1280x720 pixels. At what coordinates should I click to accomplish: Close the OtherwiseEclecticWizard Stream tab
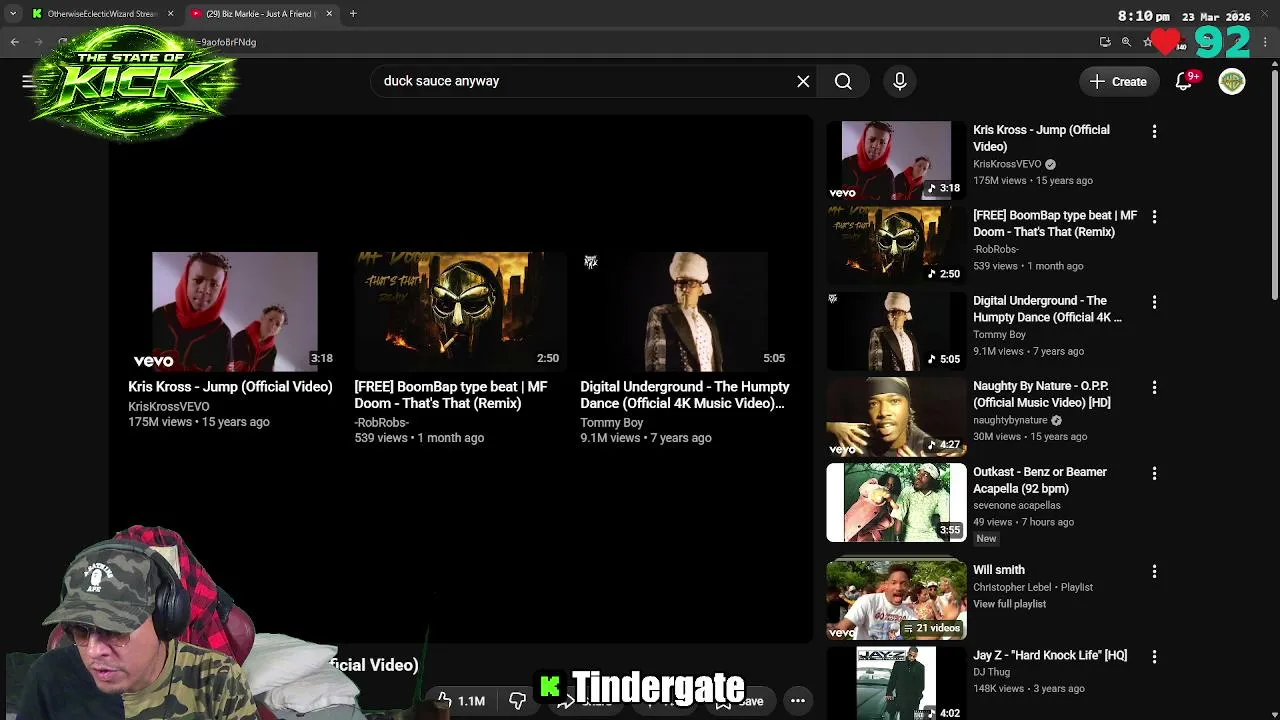coord(170,14)
